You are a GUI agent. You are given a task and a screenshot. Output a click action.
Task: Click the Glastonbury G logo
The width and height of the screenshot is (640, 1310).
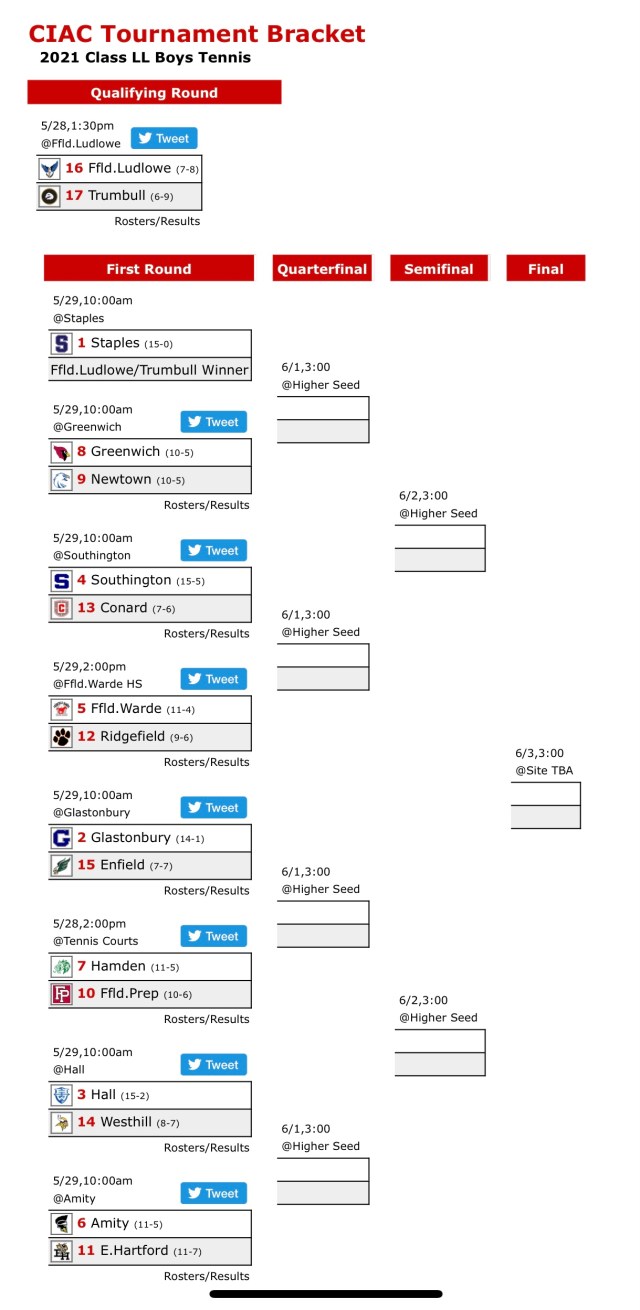pos(62,838)
